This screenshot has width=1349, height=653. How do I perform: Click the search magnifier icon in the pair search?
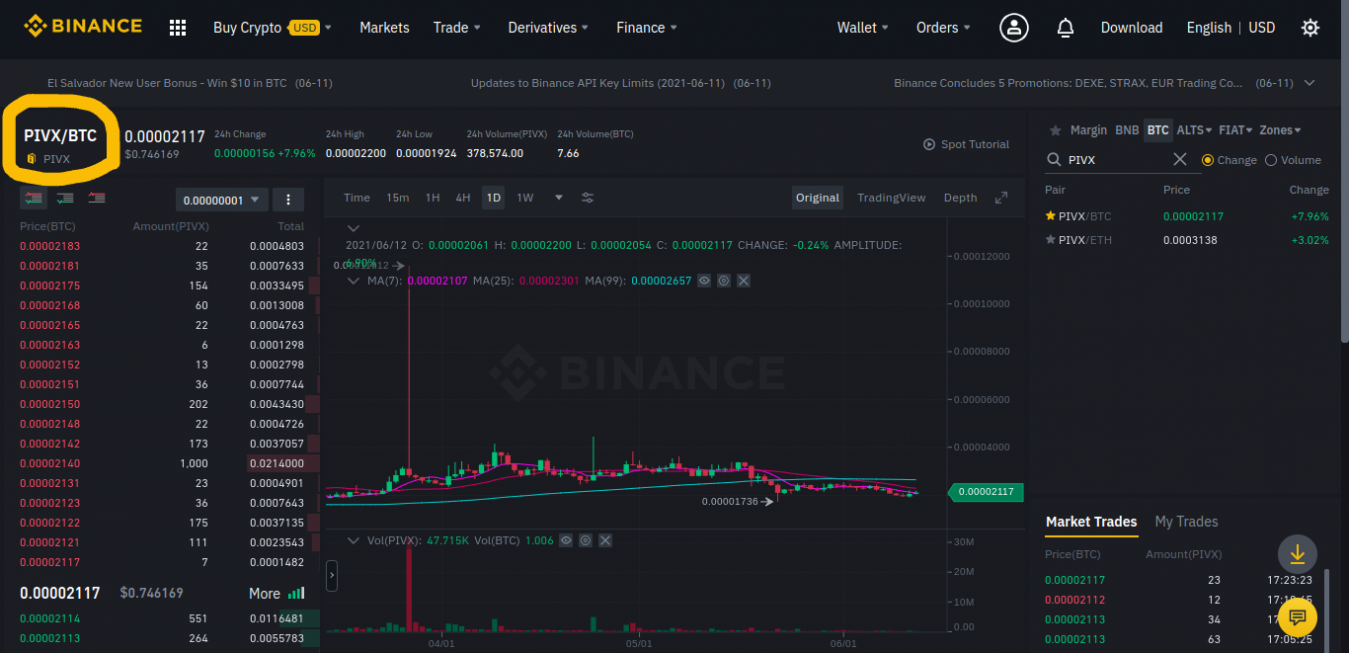(x=1053, y=160)
